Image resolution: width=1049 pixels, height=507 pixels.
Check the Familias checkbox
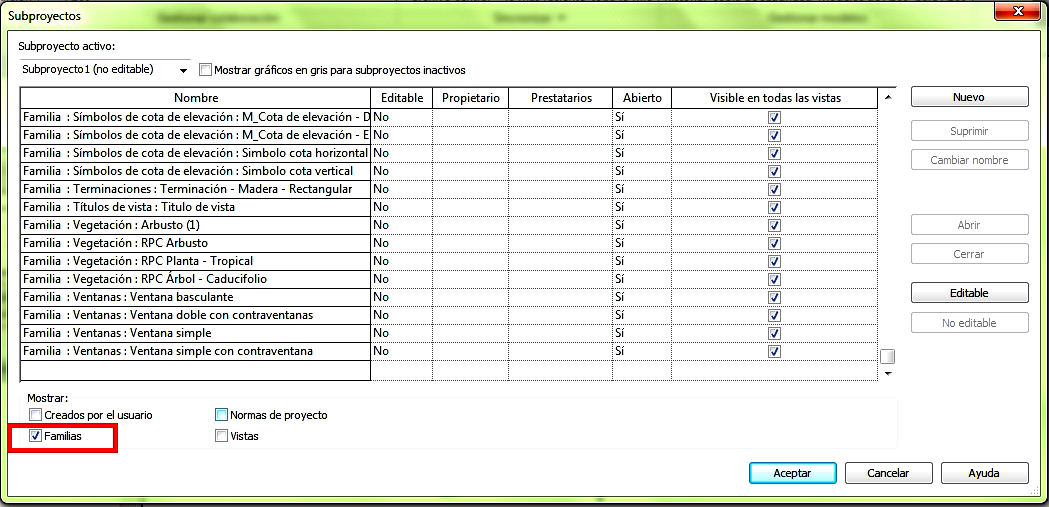36,437
